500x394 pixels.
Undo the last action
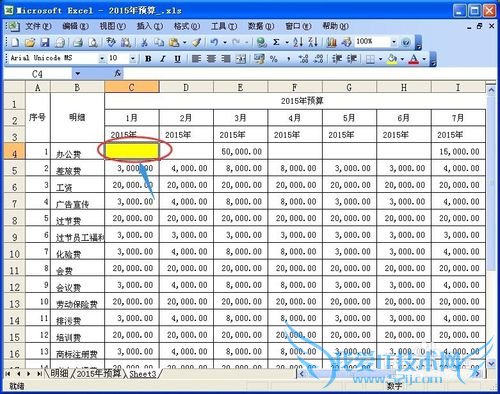[214, 42]
